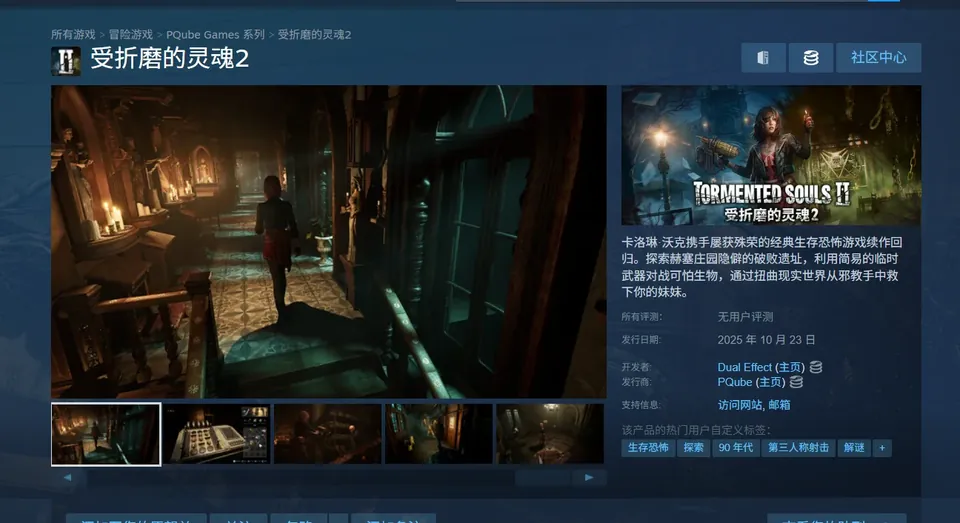The image size is (960, 523).
Task: Select the telephone keypad screenshot thumbnail
Action: pos(216,434)
